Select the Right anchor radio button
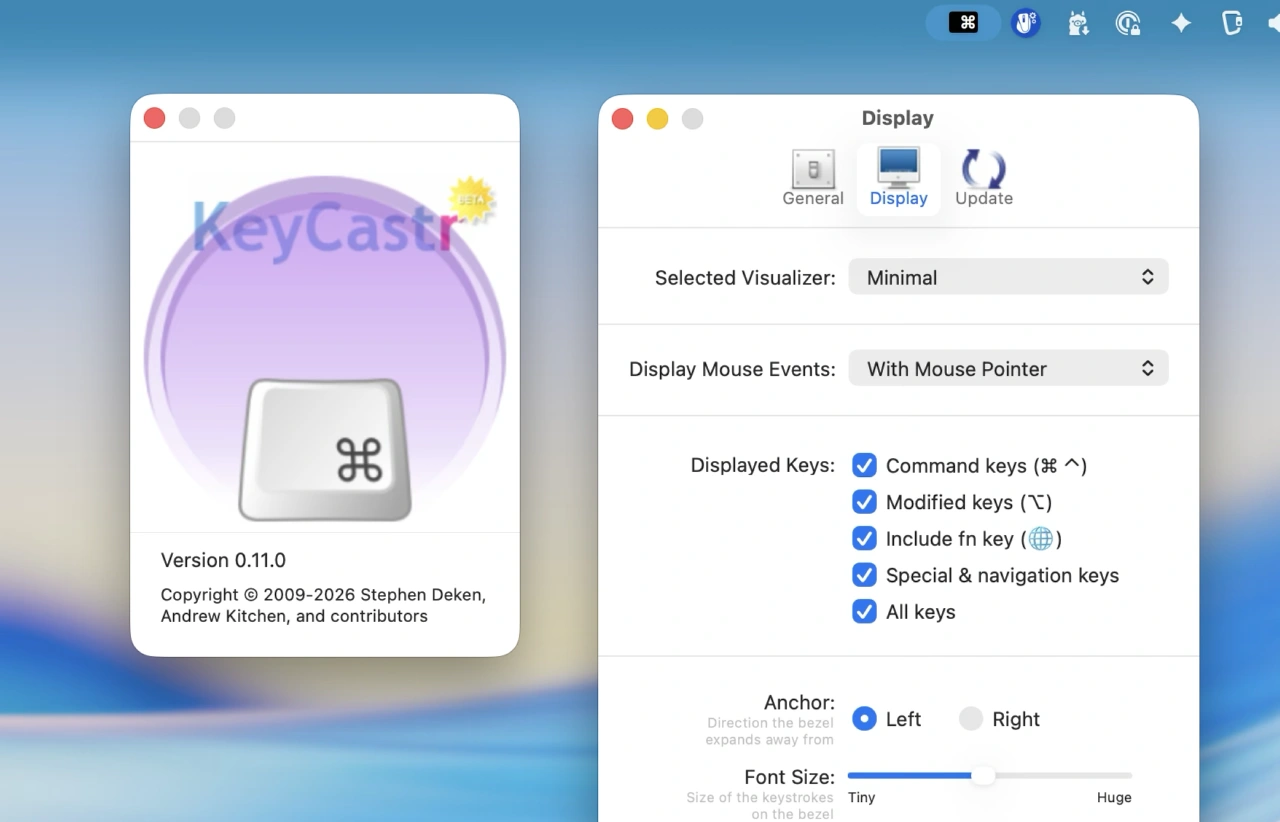Viewport: 1280px width, 822px height. (971, 719)
